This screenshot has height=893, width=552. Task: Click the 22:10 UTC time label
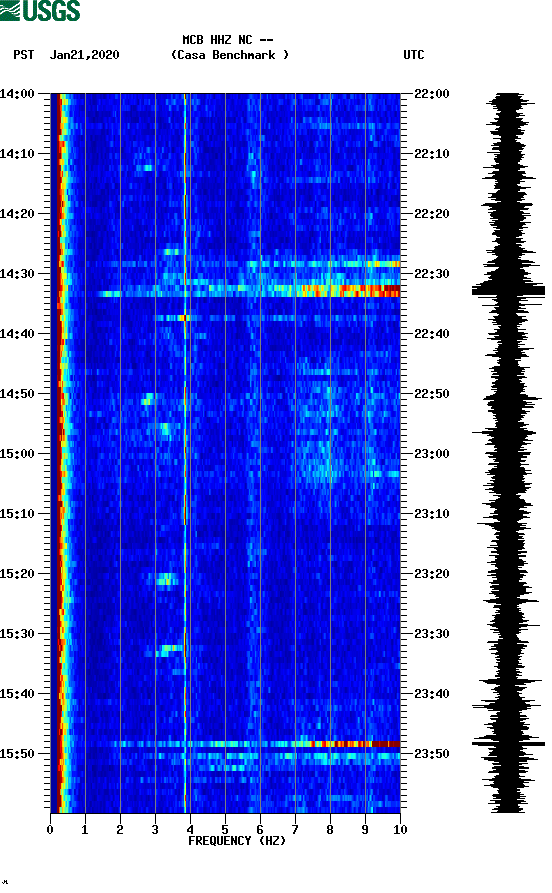(x=431, y=153)
